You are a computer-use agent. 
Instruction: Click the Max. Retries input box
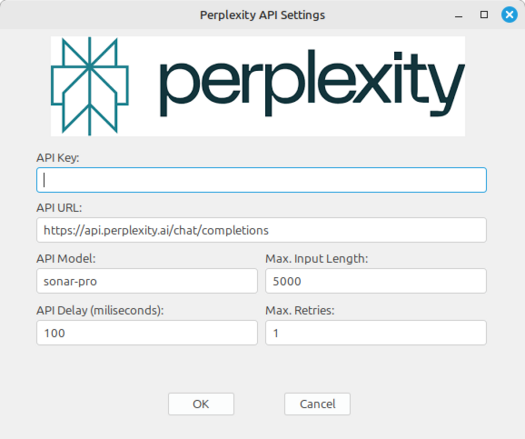coord(376,333)
